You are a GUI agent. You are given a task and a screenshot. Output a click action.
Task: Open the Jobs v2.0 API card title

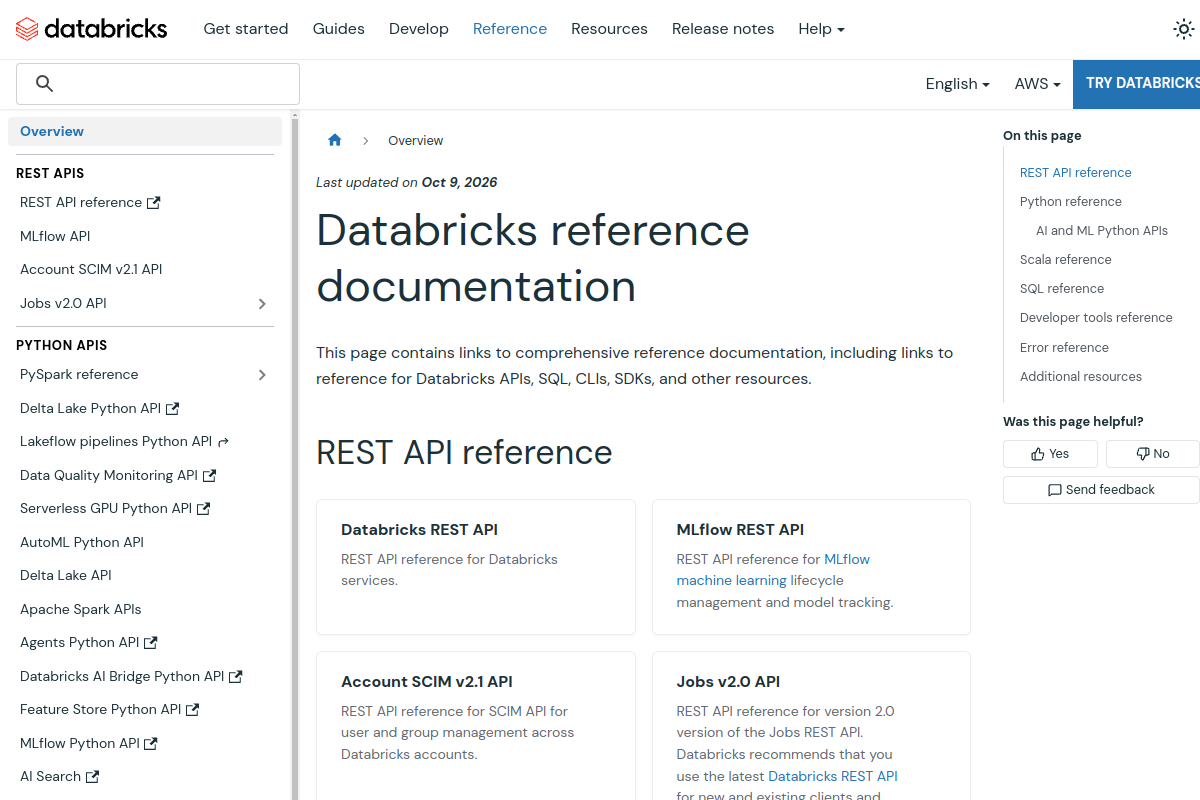click(728, 682)
